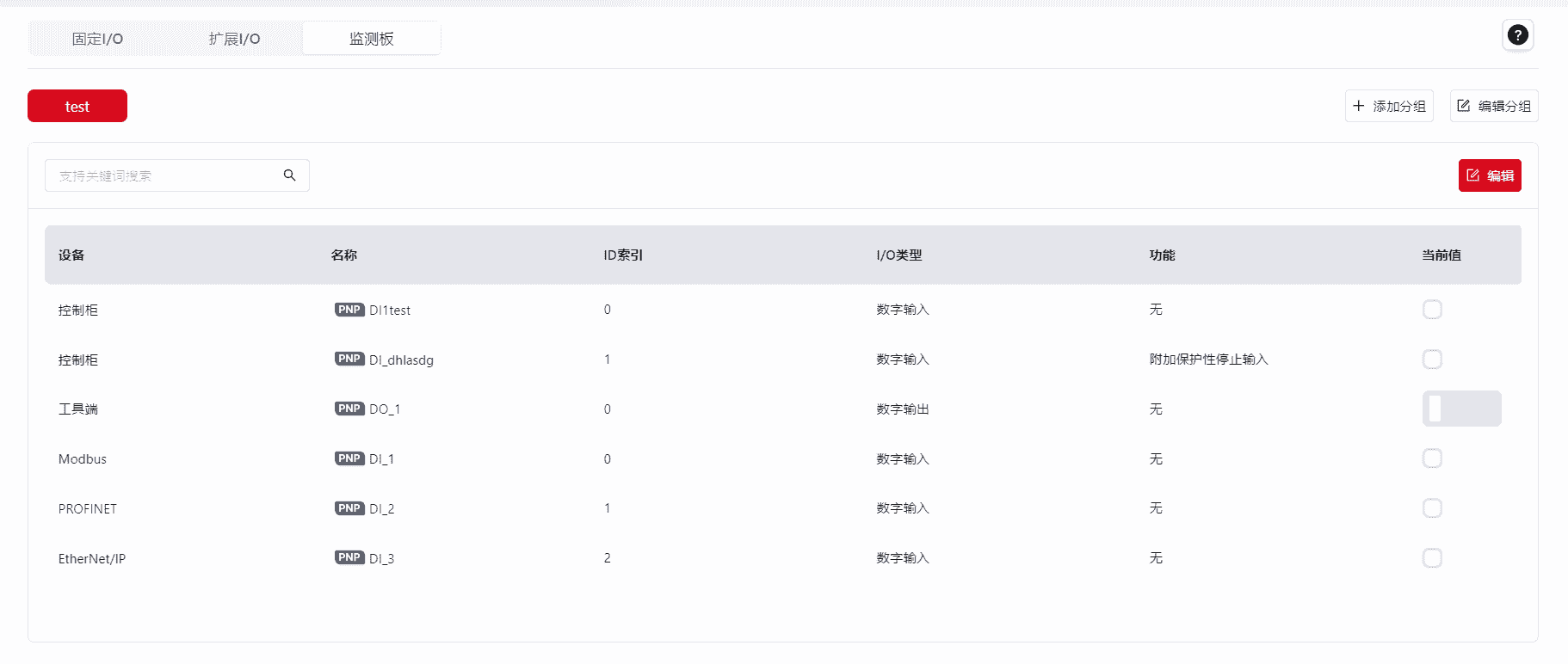Click the Modbus DI_1 current value indicator
1568x664 pixels.
(1432, 458)
